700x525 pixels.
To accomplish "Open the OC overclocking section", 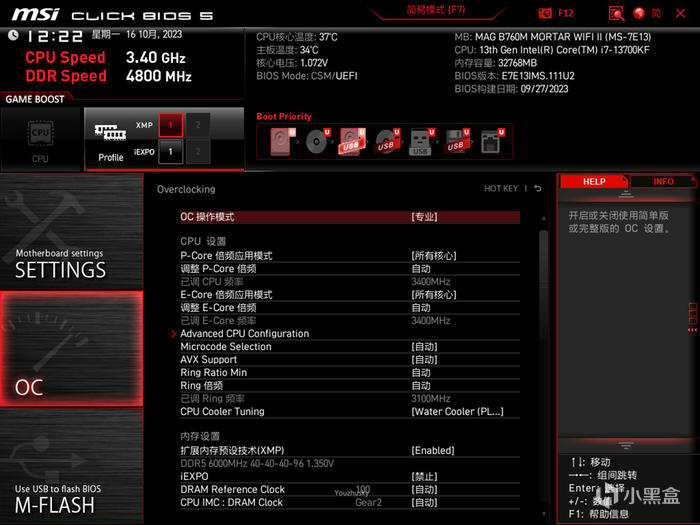I will 71,349.
